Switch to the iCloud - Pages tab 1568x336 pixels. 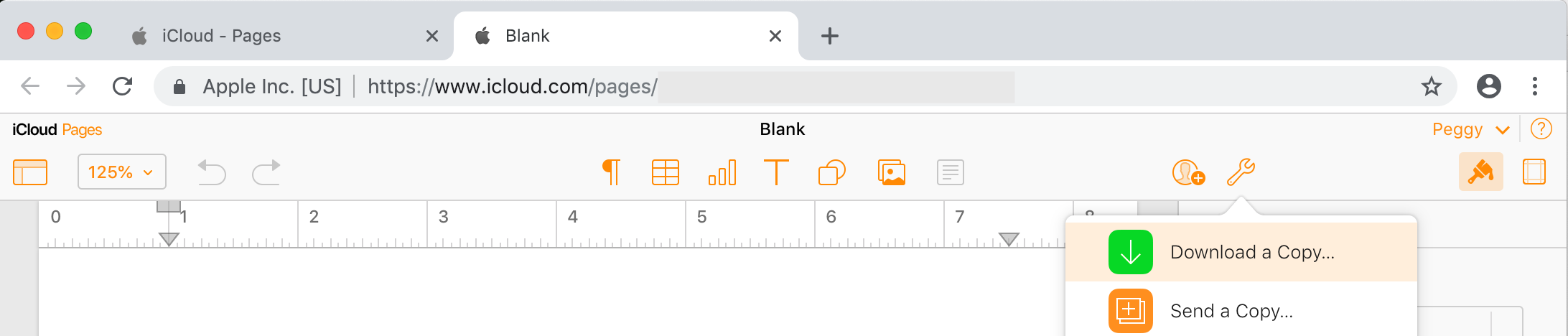click(x=221, y=36)
